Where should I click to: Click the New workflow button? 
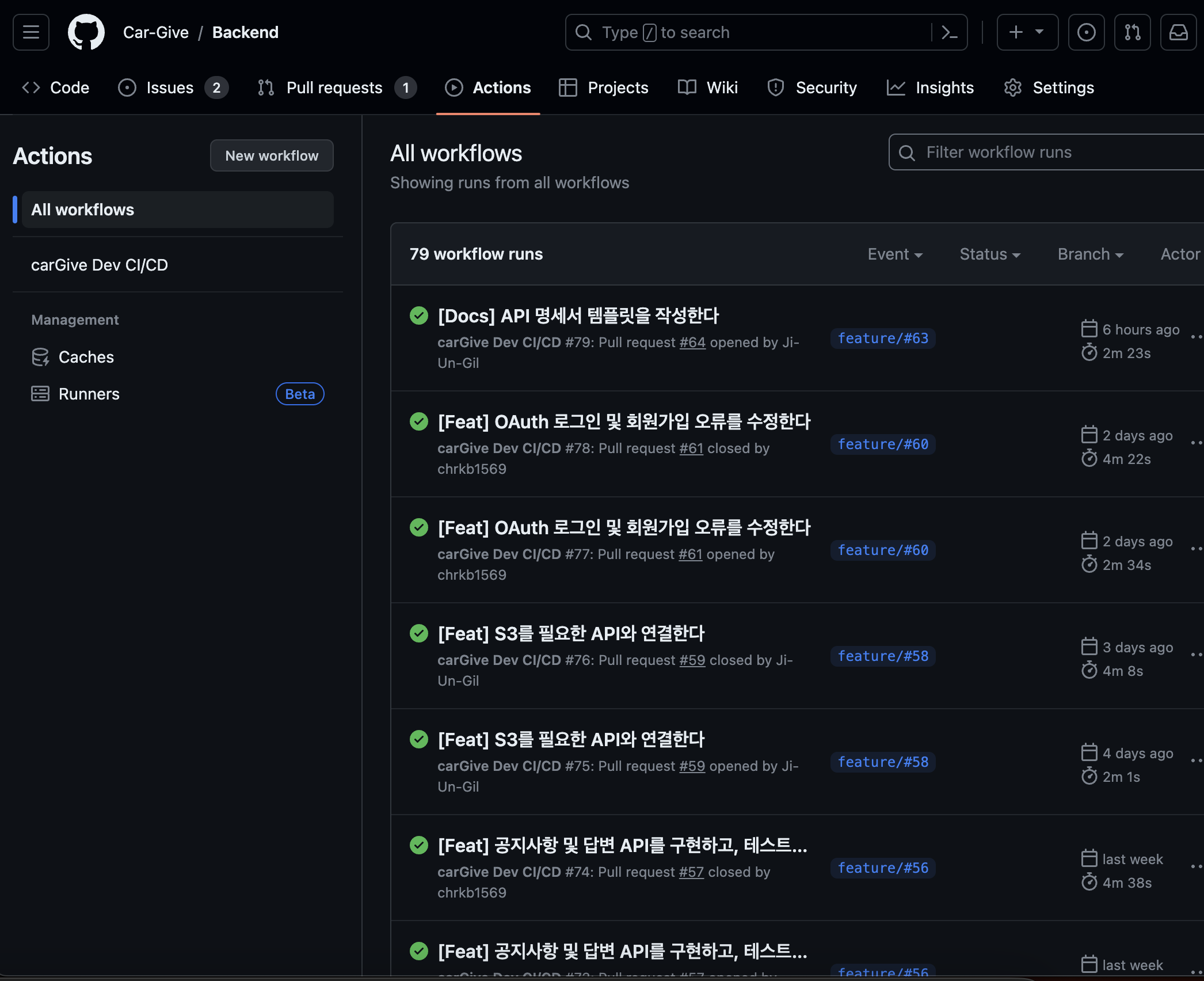pos(272,155)
